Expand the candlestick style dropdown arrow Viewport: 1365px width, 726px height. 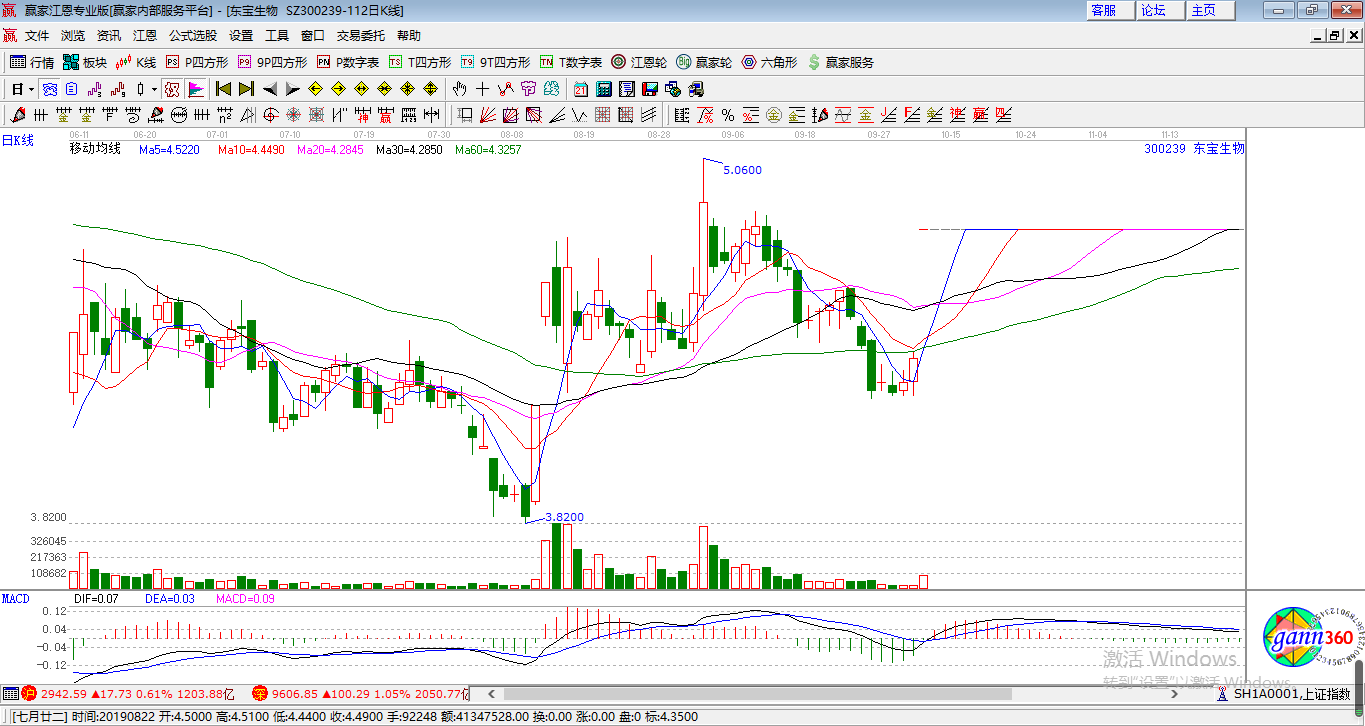pos(154,89)
